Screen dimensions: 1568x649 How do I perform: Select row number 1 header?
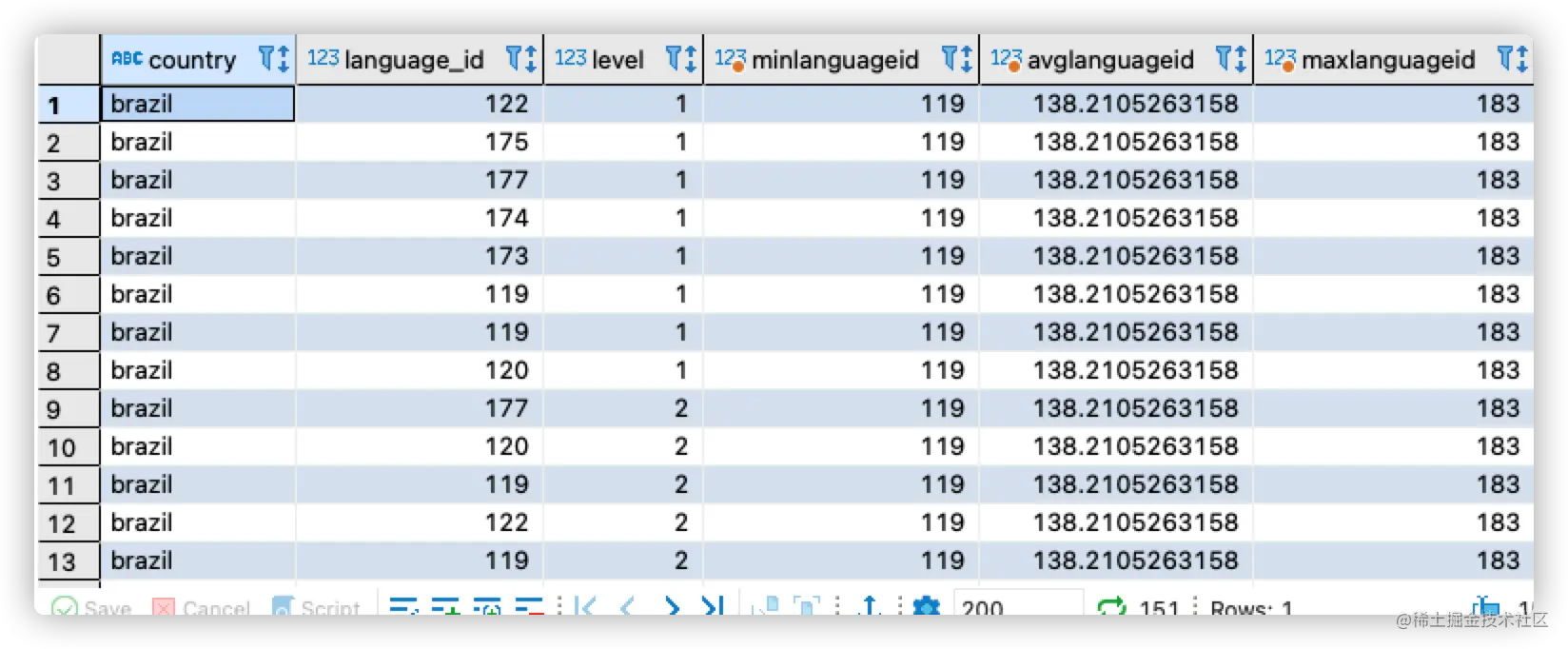coord(69,104)
